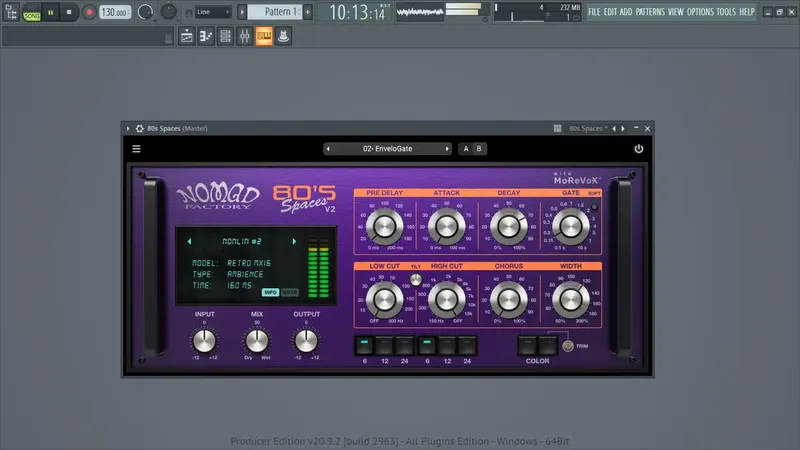Viewport: 800px width, 450px height.
Task: Click the OUTPUT gain knob
Action: (306, 341)
